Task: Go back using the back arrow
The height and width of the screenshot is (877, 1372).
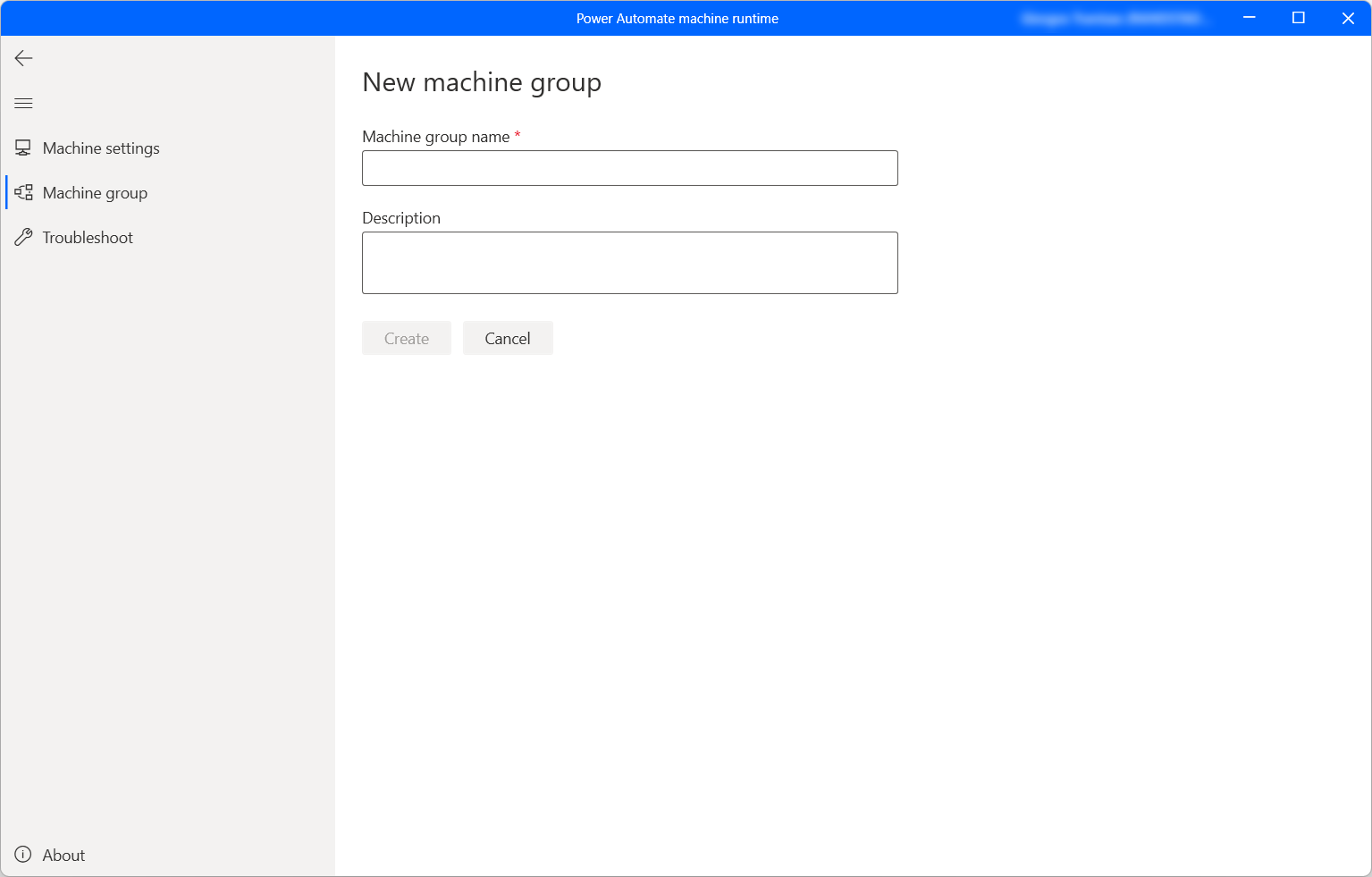Action: [24, 58]
